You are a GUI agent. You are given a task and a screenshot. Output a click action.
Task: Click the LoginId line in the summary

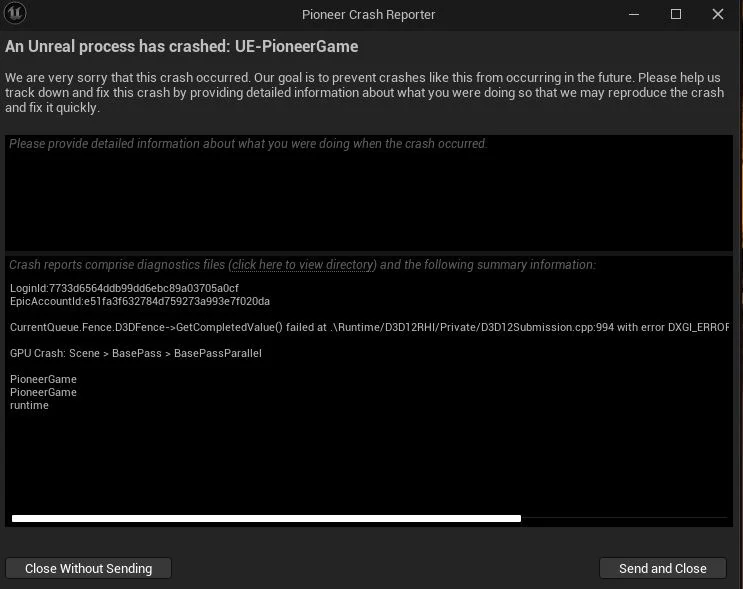[x=125, y=288]
